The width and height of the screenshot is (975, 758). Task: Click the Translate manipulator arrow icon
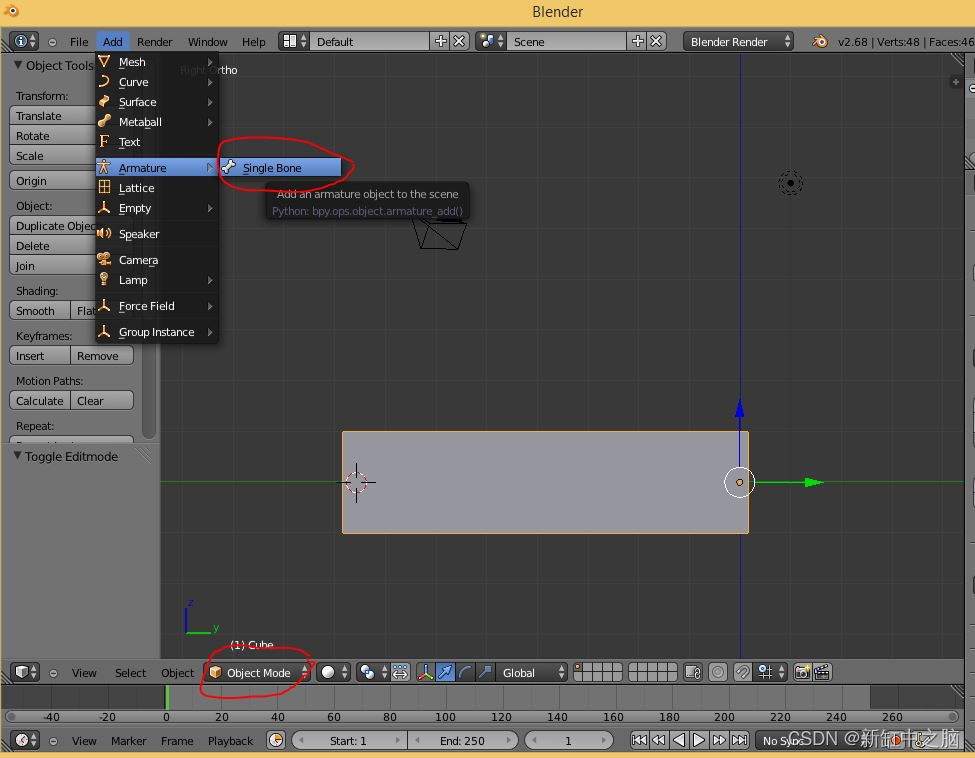click(x=445, y=672)
